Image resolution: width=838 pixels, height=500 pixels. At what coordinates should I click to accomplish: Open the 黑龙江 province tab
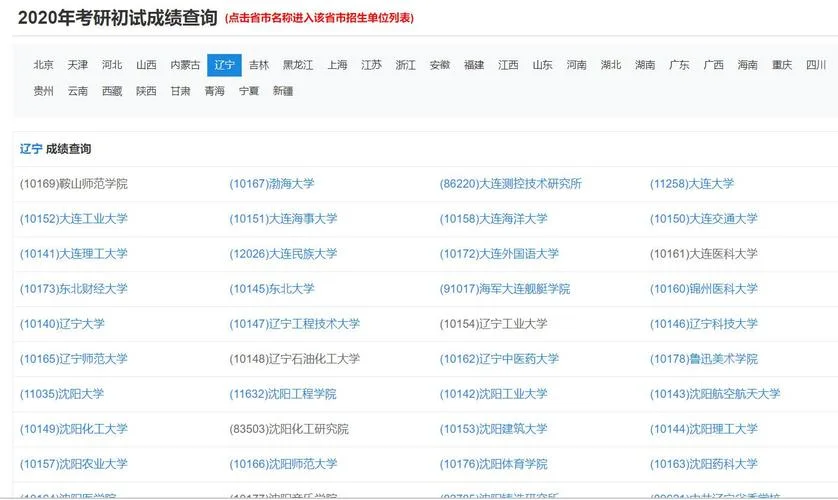tap(298, 65)
